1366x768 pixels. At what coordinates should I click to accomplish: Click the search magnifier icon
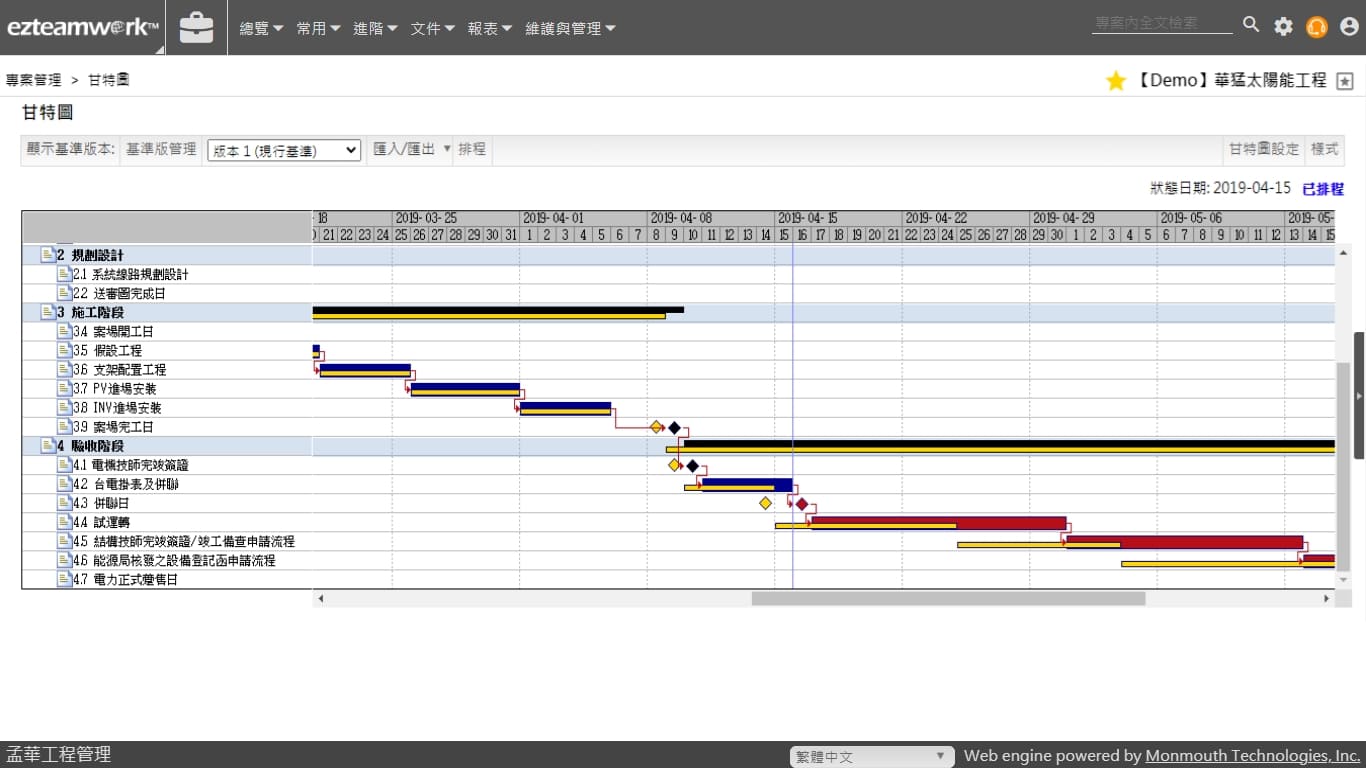(x=1251, y=25)
